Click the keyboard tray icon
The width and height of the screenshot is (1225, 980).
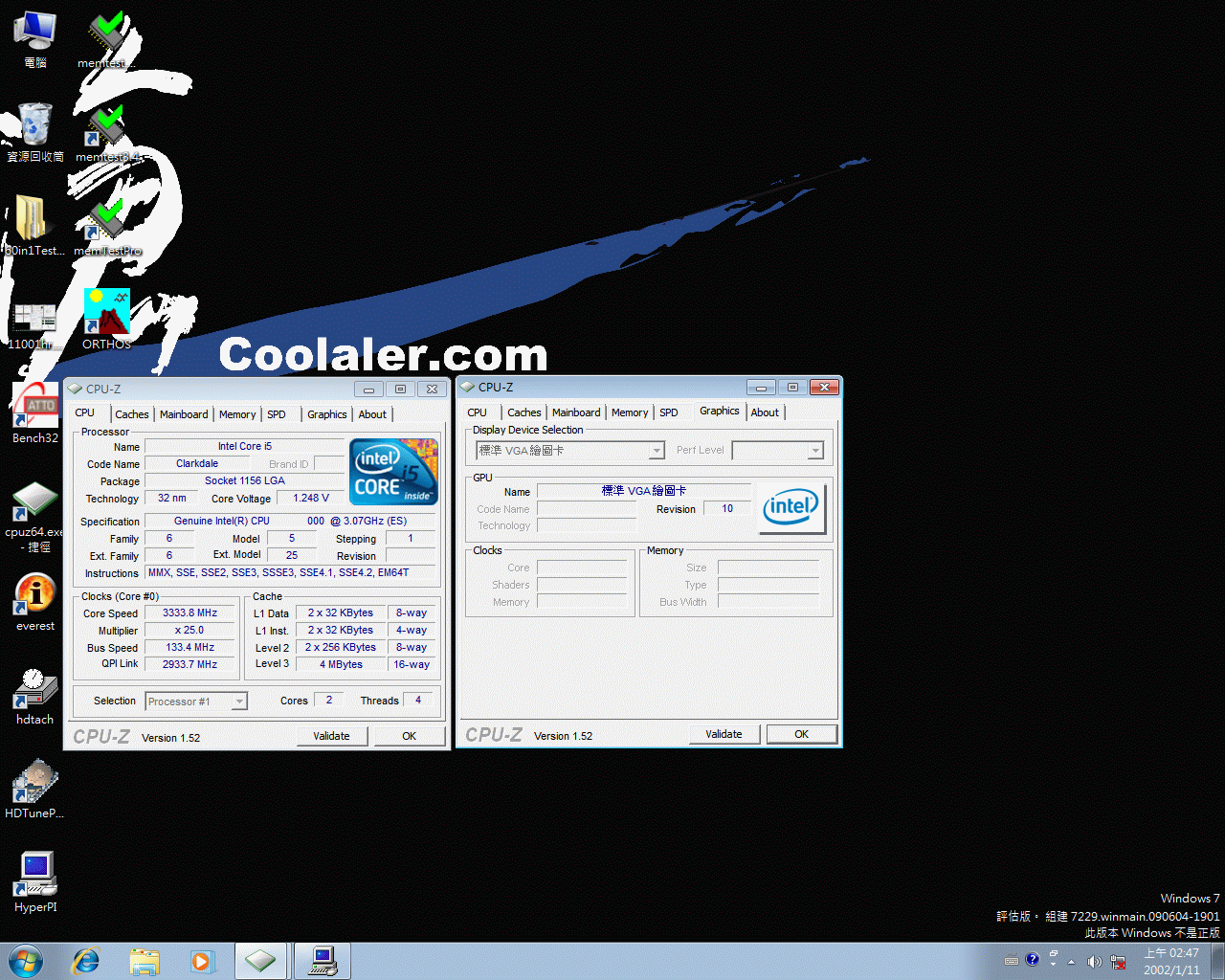point(1012,960)
